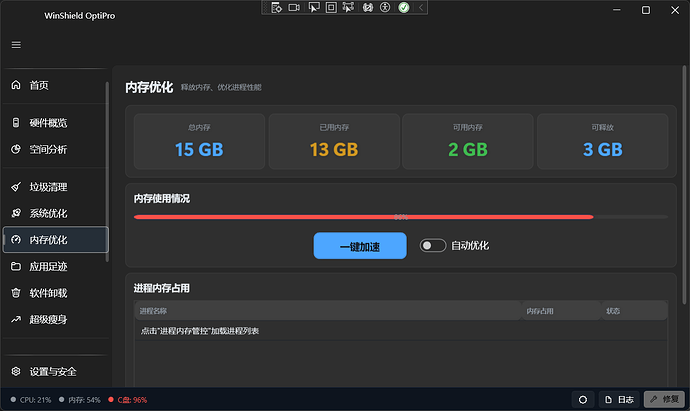Open the 空间分析 space analysis page
The image size is (690, 411).
55,150
